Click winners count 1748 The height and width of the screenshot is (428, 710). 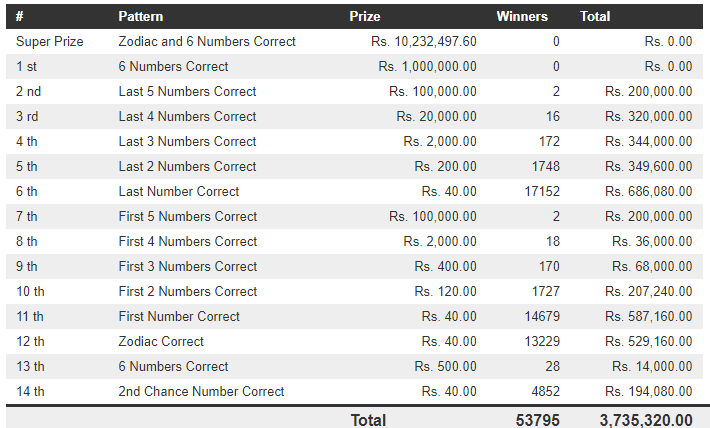(545, 167)
